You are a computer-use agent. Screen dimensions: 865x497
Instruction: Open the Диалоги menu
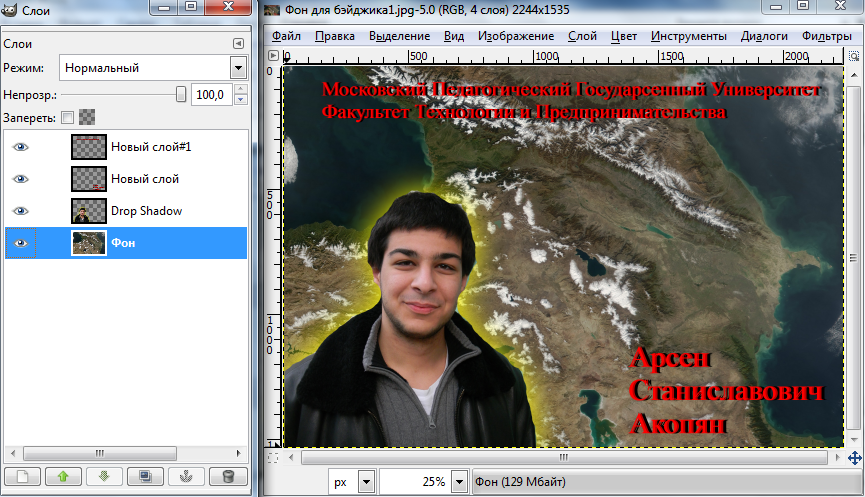[764, 36]
